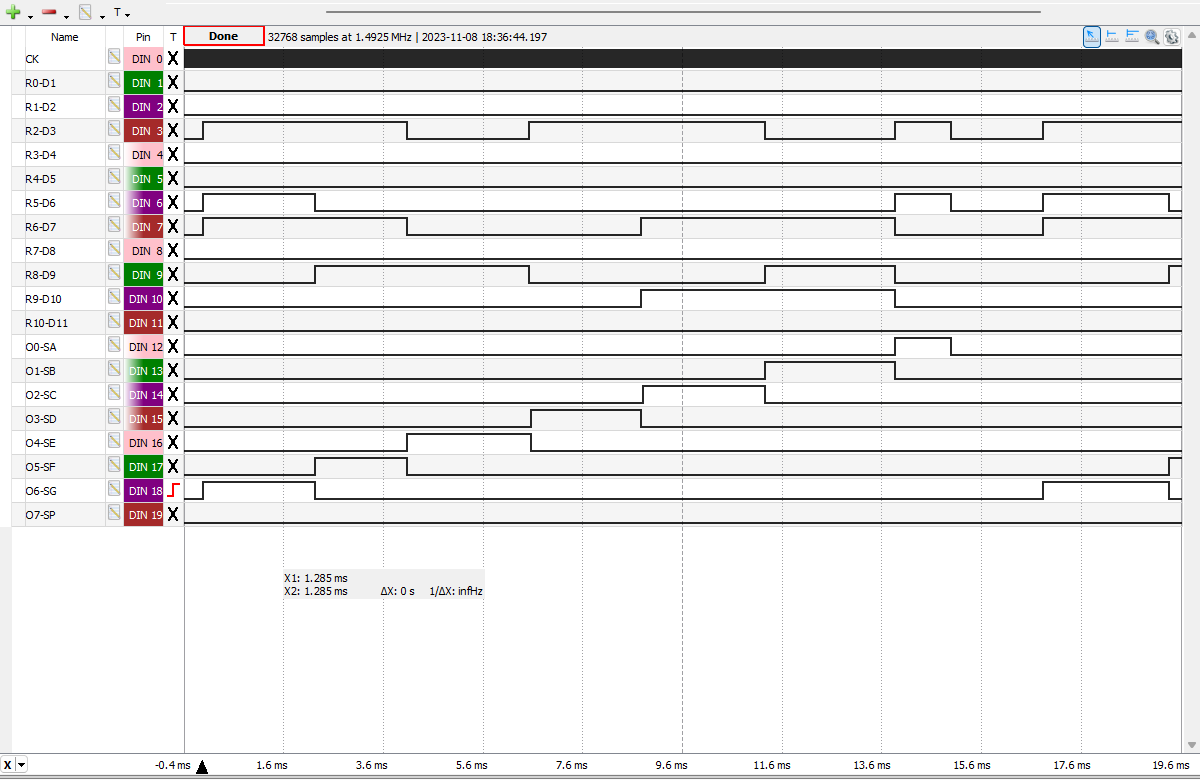Toggle the trigger X for R5-D6
The width and height of the screenshot is (1200, 780).
(173, 202)
